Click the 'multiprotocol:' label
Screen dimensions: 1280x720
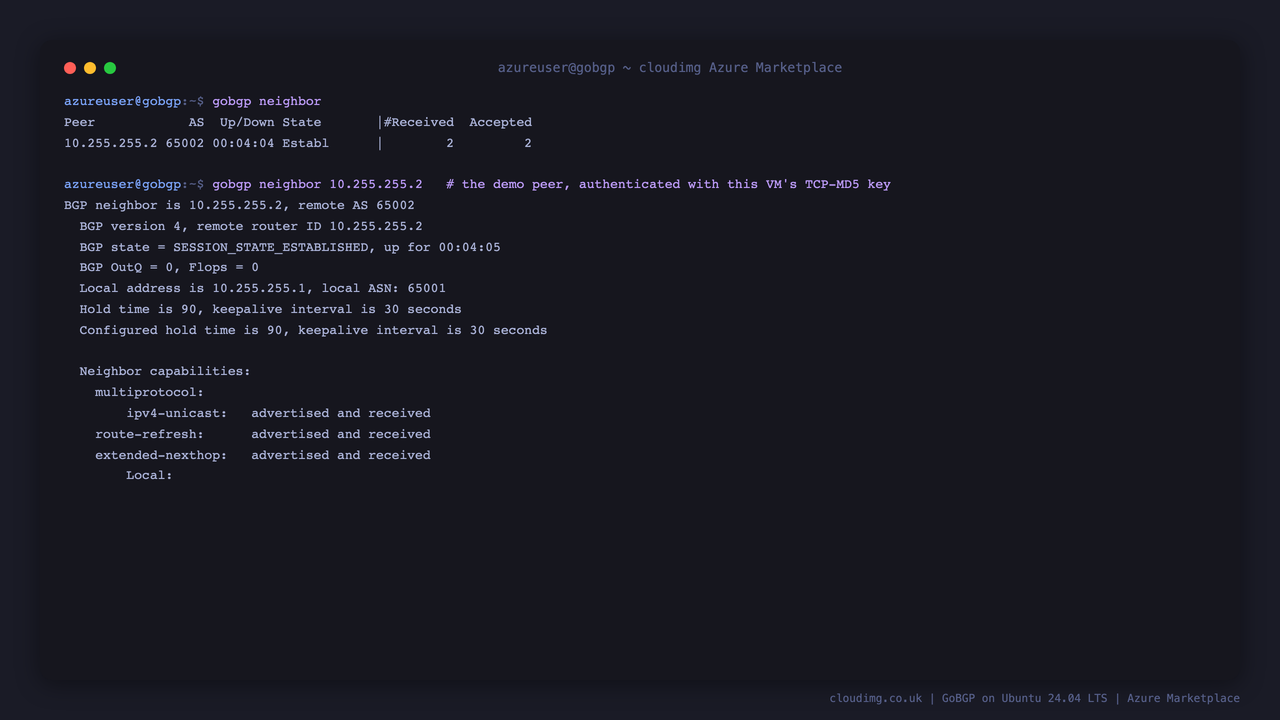(x=149, y=392)
